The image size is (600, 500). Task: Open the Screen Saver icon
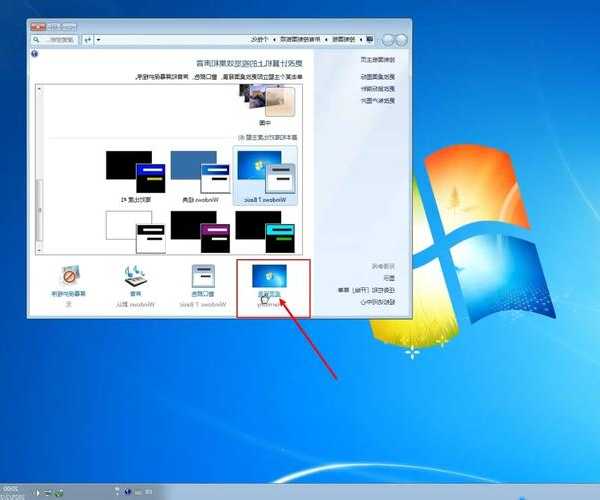tap(70, 281)
